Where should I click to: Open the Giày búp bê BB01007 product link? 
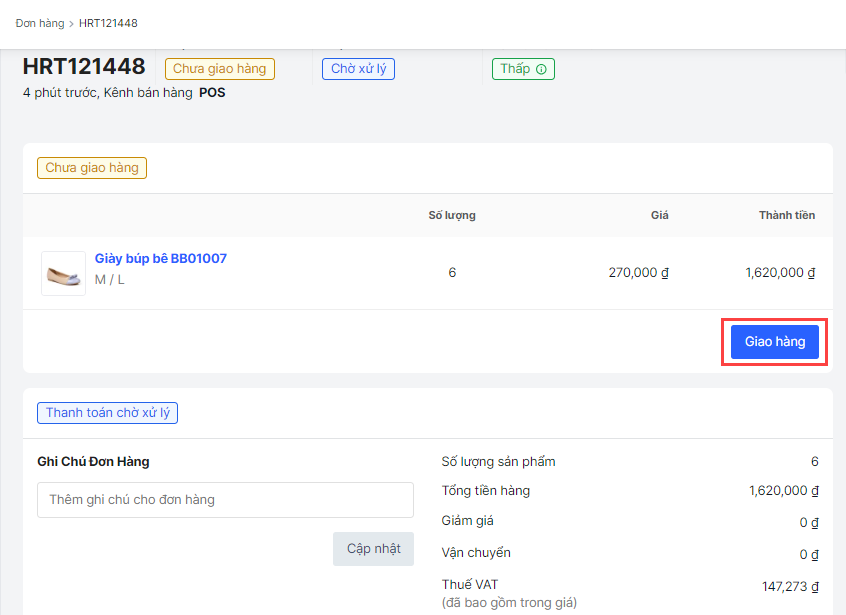click(161, 259)
